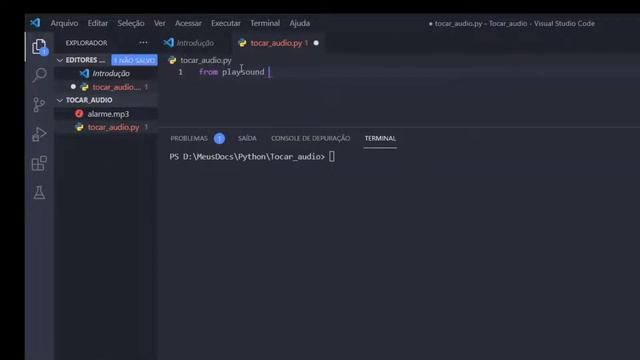Open the Extensions view icon

pos(39,163)
